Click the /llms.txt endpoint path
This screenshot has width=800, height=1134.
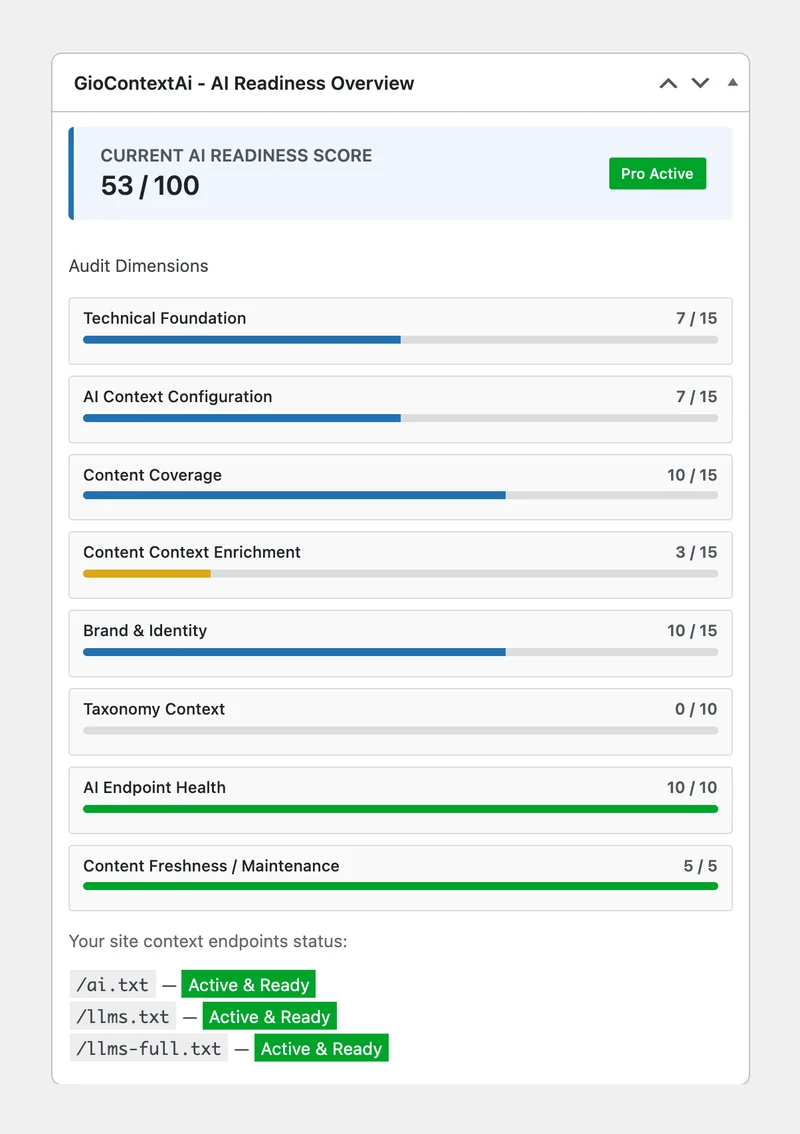[123, 1017]
